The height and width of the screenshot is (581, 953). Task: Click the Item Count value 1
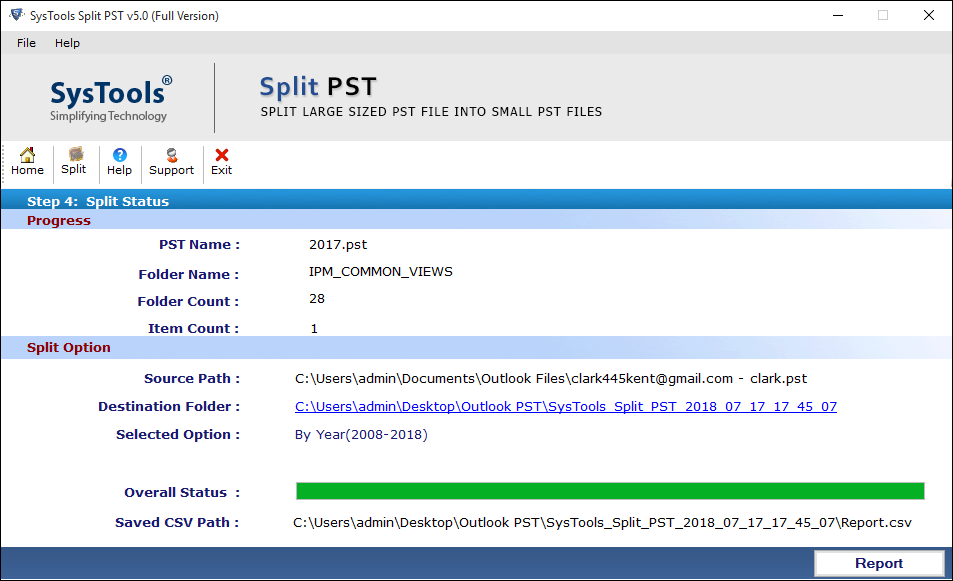click(314, 328)
